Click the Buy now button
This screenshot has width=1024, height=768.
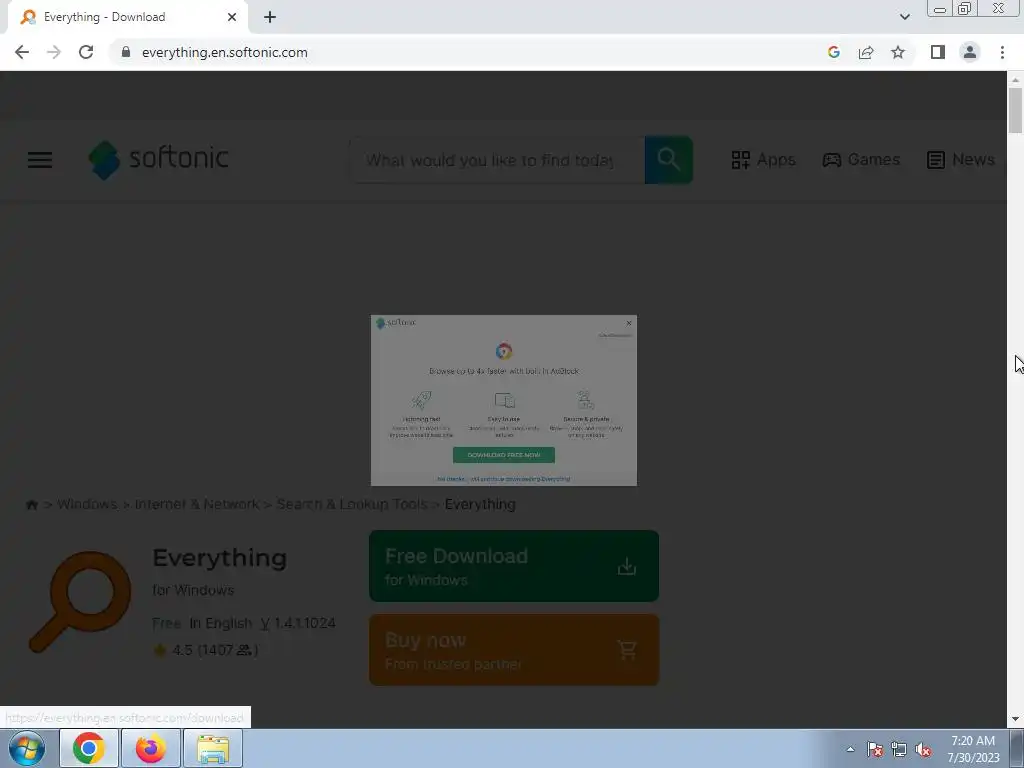(x=514, y=650)
